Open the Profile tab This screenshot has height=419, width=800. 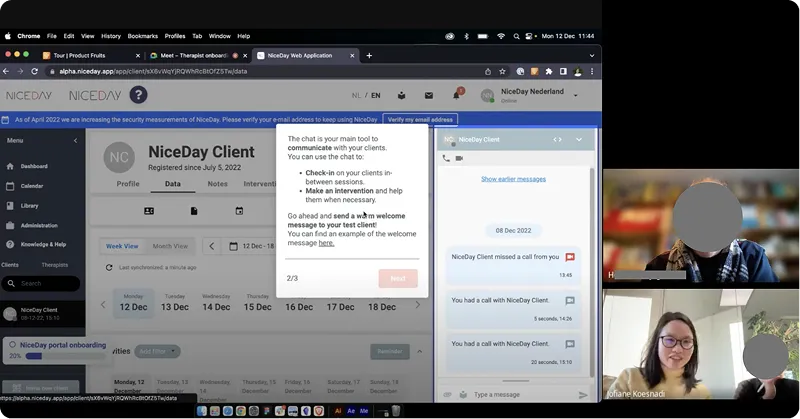tap(128, 184)
